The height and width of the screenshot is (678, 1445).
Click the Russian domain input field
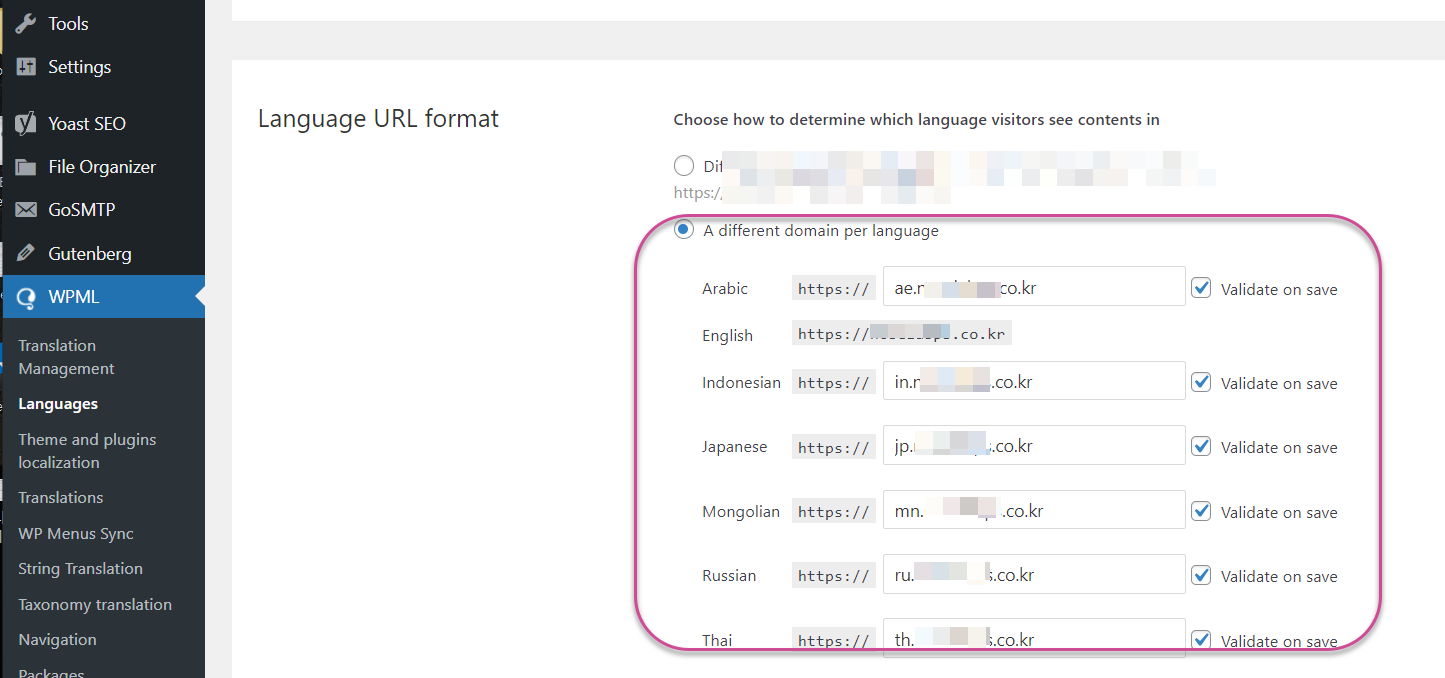pyautogui.click(x=1035, y=574)
